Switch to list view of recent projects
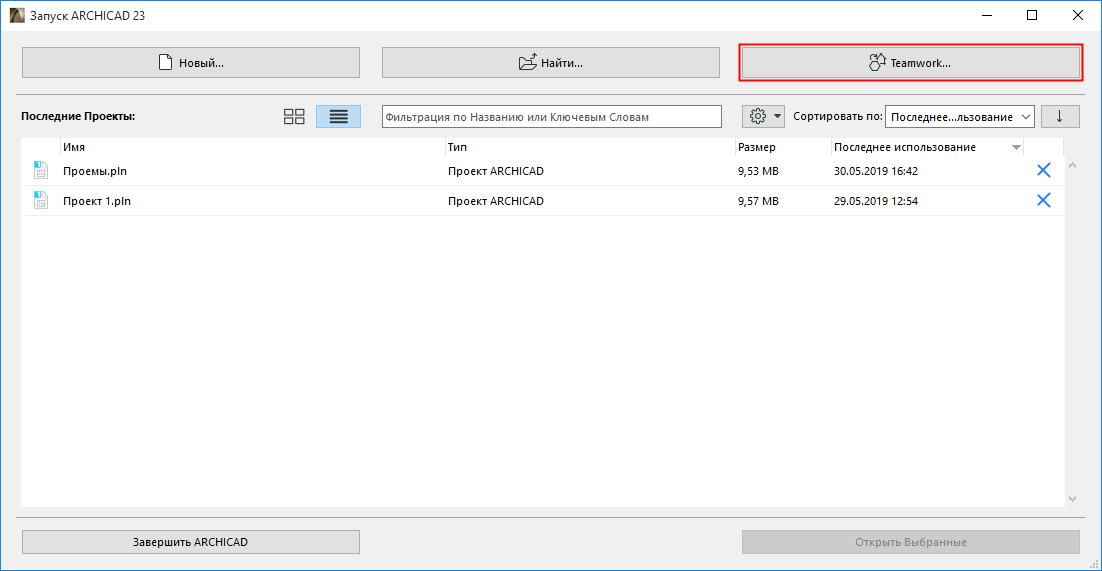1102x571 pixels. tap(339, 117)
